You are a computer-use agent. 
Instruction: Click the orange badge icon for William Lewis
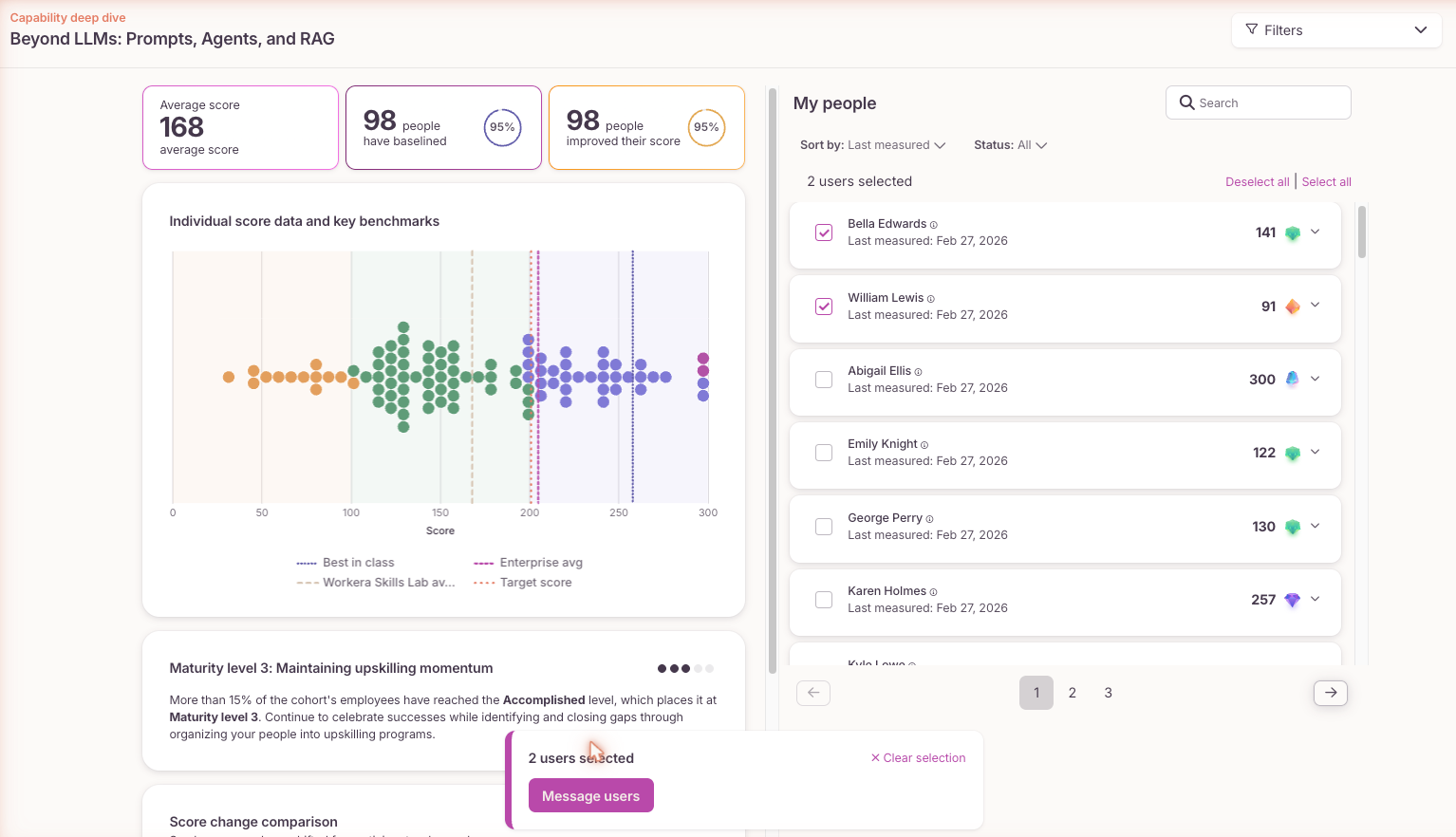[1292, 307]
